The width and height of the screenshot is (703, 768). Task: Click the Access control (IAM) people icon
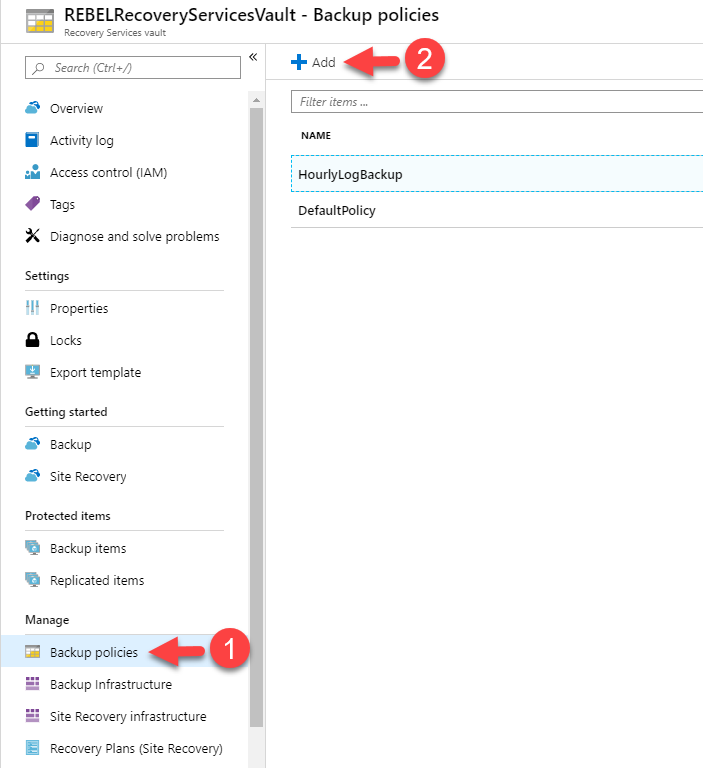click(x=32, y=172)
